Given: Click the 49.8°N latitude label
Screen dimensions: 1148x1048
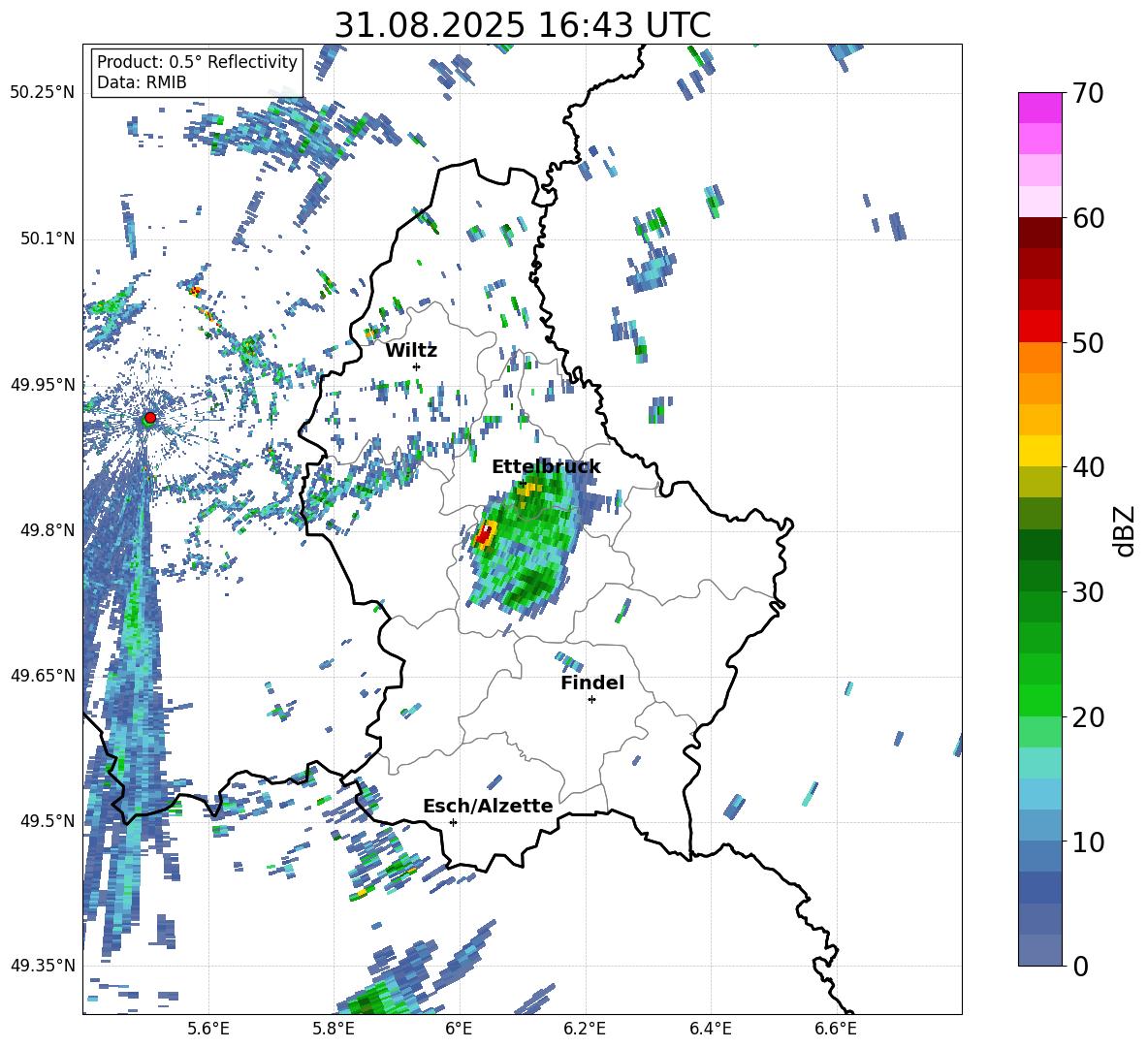Looking at the screenshot, I should pos(47,530).
